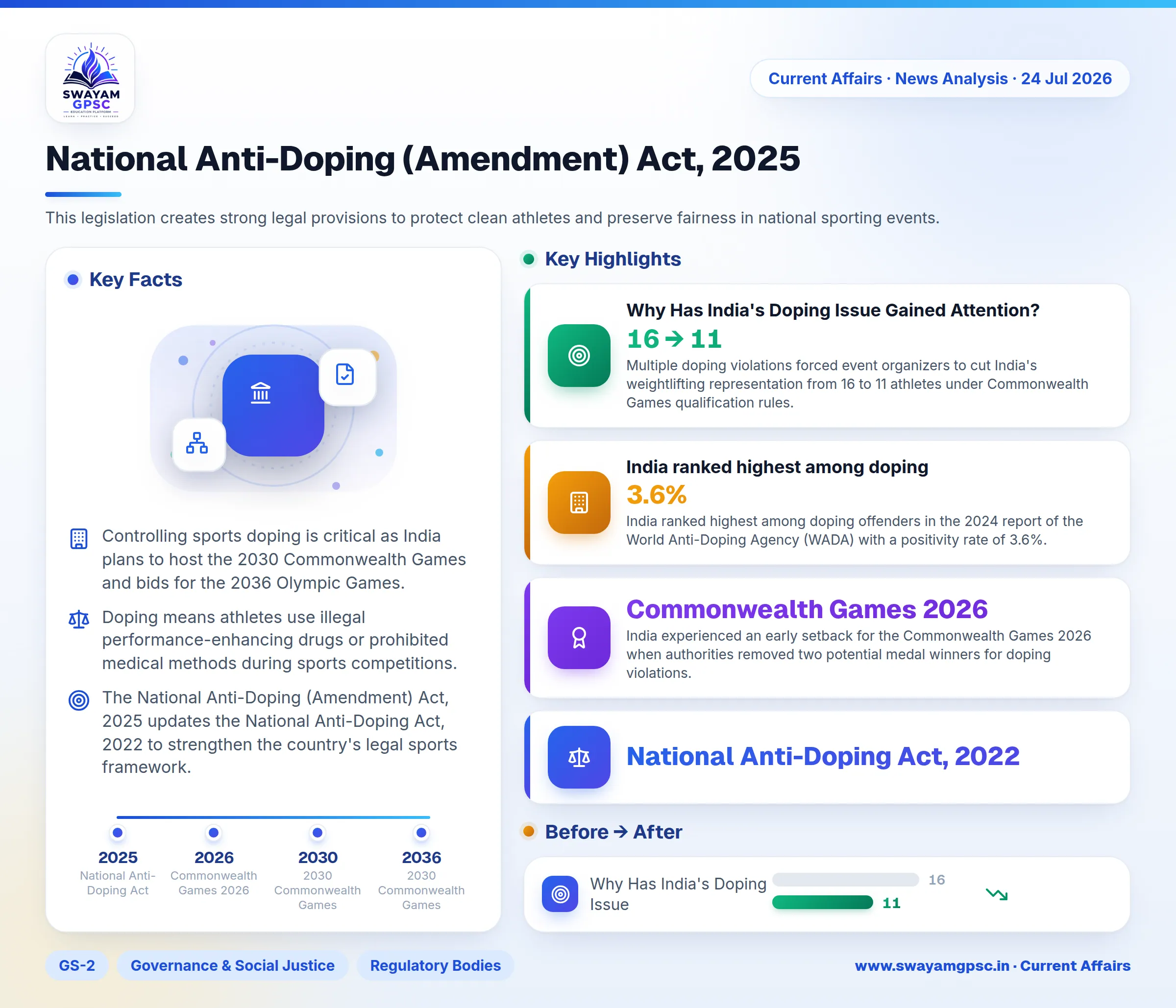1176x1008 pixels.
Task: Click the '16 → 11' statistic
Action: (x=674, y=339)
